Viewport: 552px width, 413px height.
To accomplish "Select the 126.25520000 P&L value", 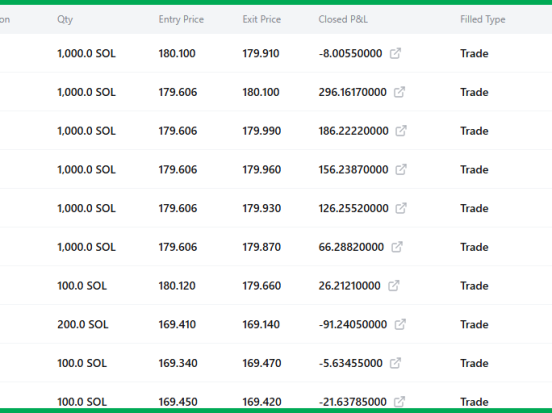I will pyautogui.click(x=353, y=208).
